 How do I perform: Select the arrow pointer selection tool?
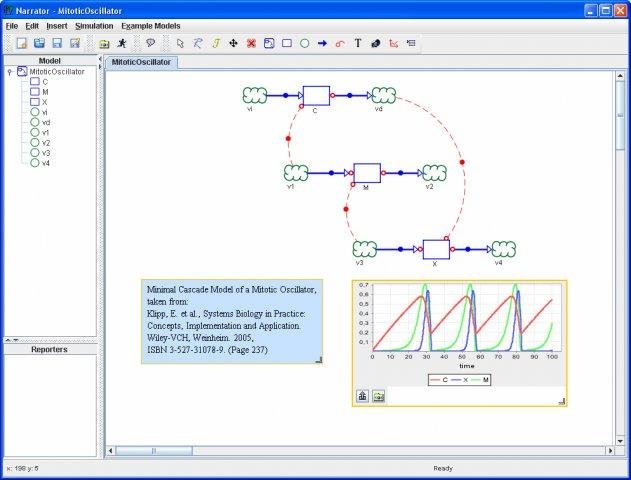(180, 43)
